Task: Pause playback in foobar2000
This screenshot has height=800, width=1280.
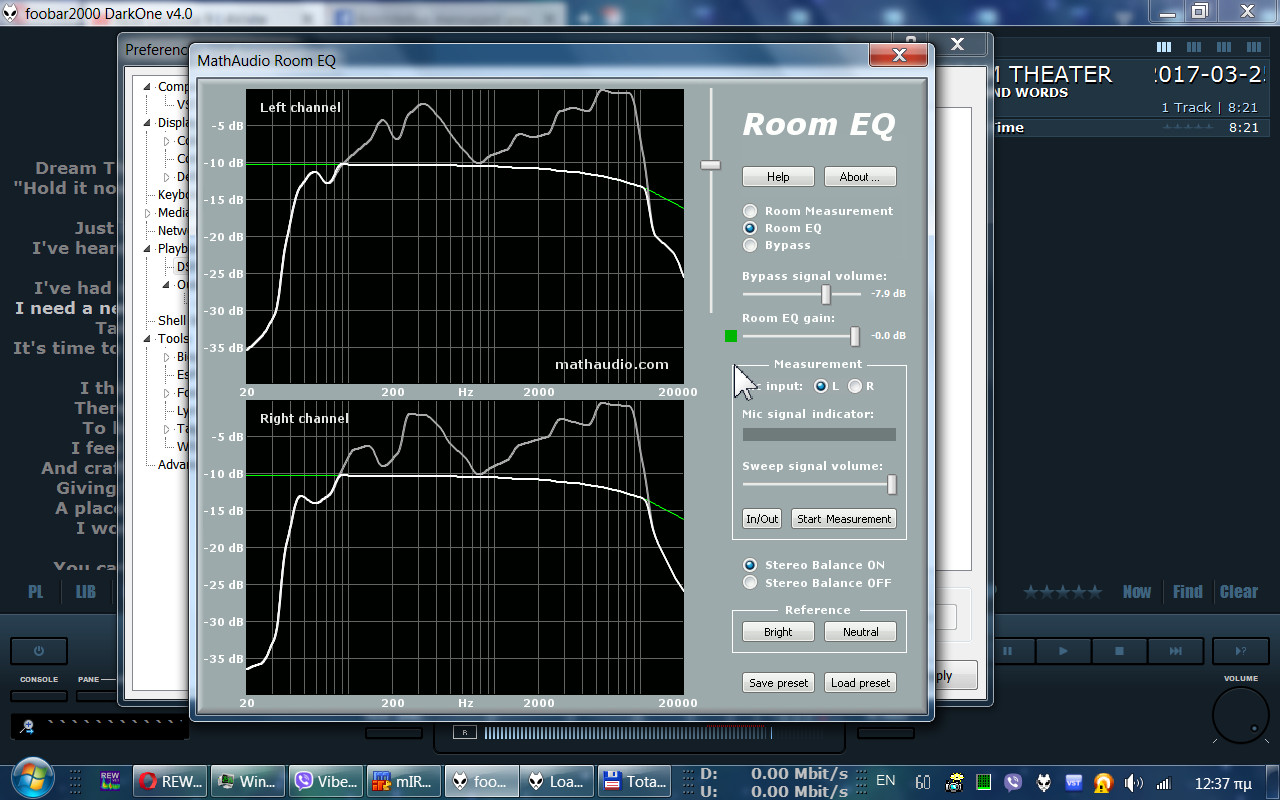Action: [x=1007, y=651]
